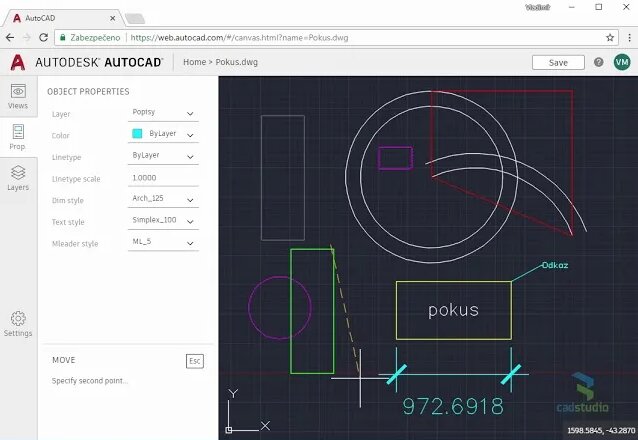The image size is (638, 440).
Task: Open the Layers sidebar panel
Action: [18, 178]
